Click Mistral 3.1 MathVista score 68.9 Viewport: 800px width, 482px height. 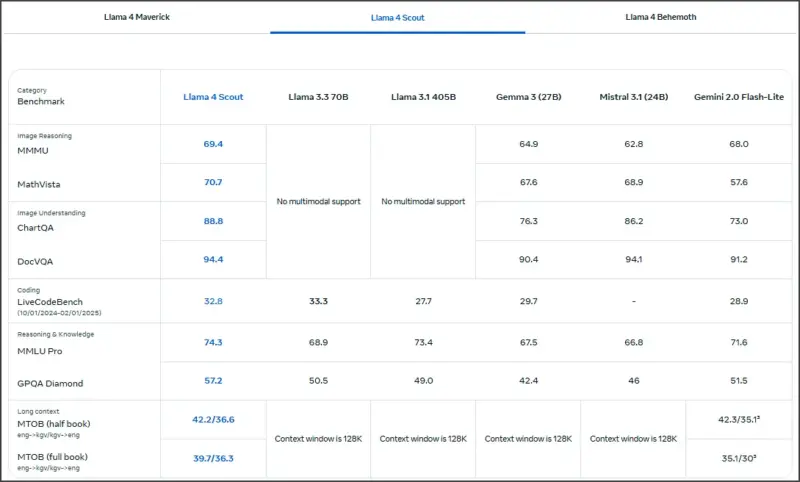634,182
